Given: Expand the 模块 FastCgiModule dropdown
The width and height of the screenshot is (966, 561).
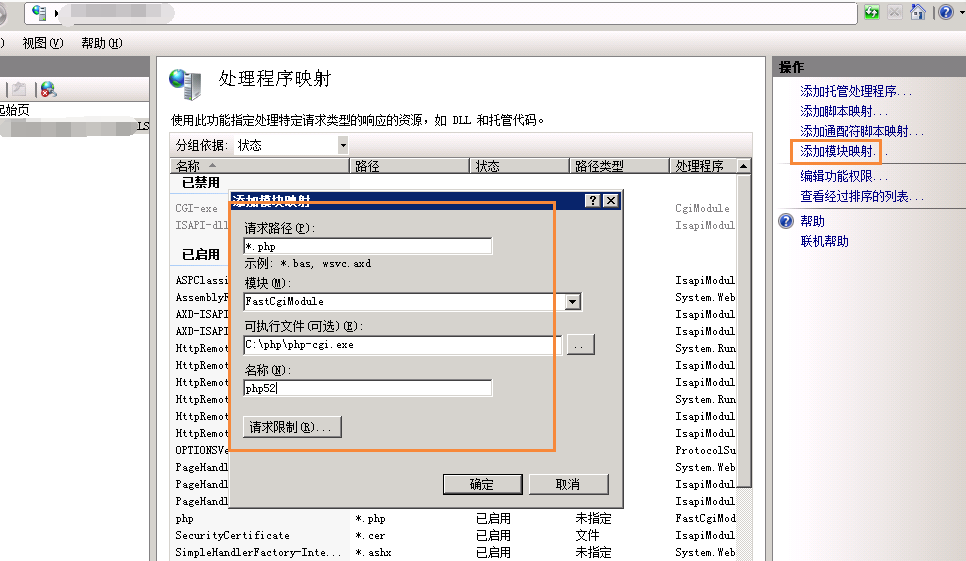Looking at the screenshot, I should pos(573,301).
